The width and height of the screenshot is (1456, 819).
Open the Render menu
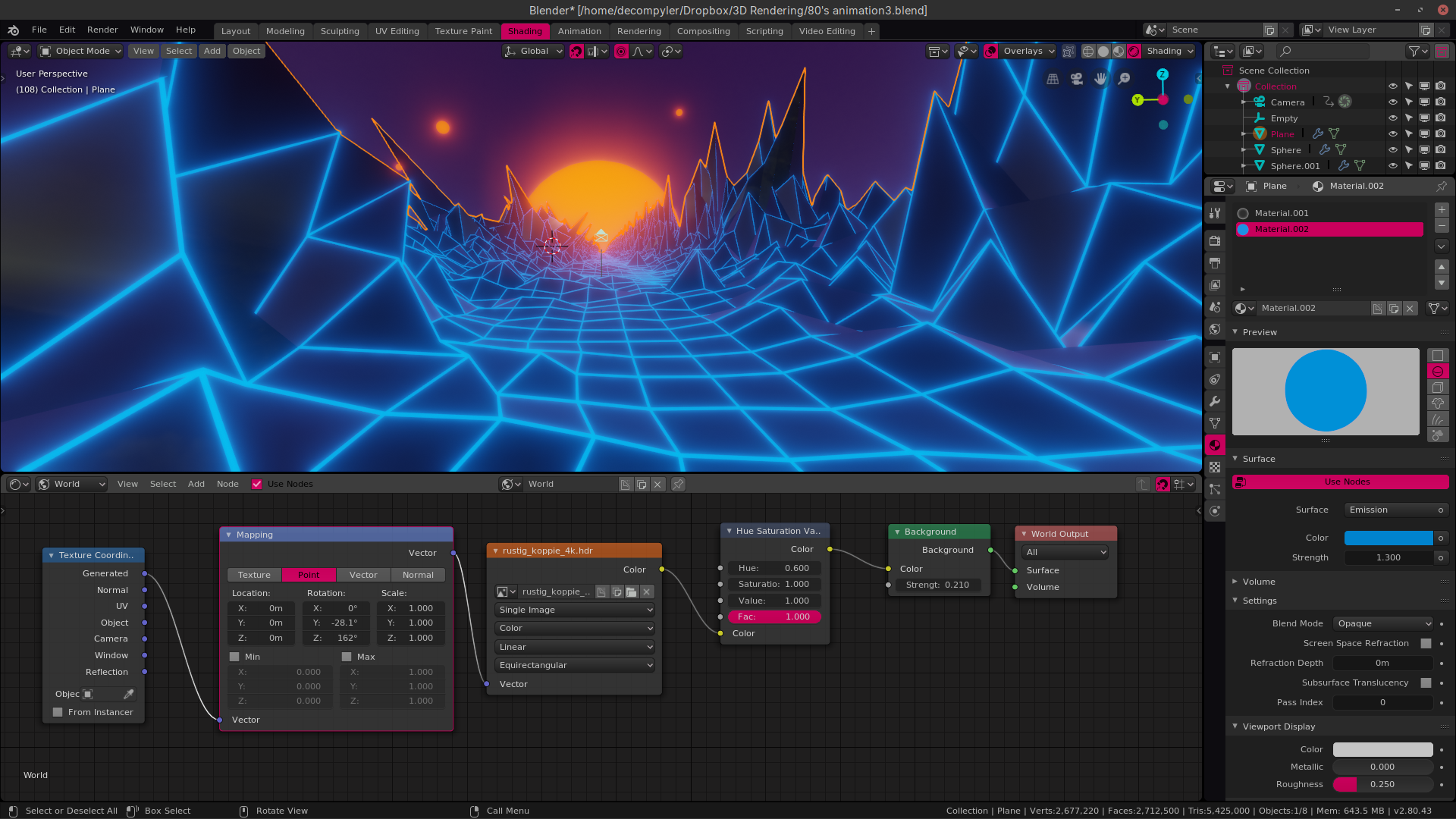(102, 30)
